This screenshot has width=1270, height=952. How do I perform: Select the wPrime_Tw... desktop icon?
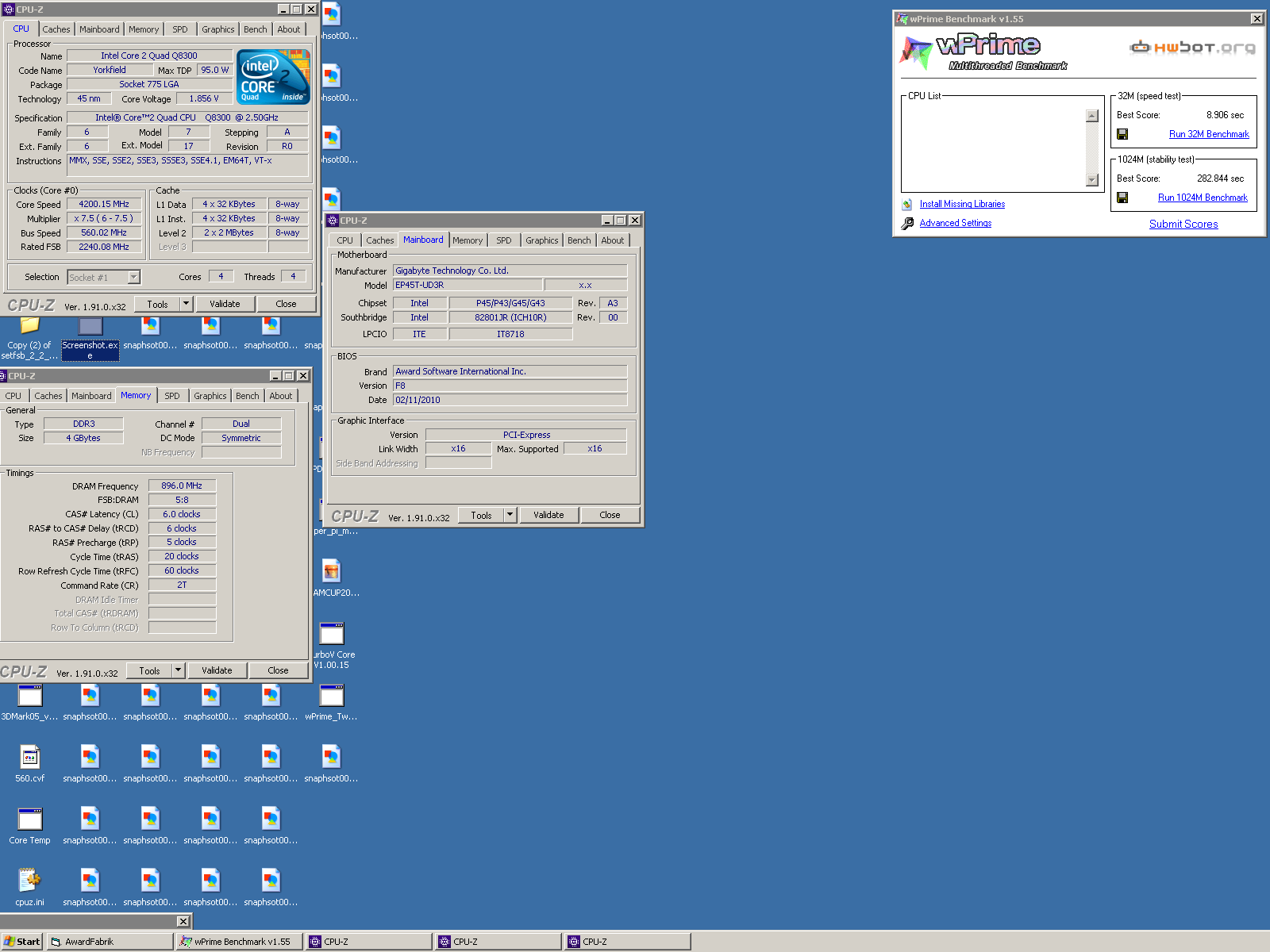click(332, 696)
